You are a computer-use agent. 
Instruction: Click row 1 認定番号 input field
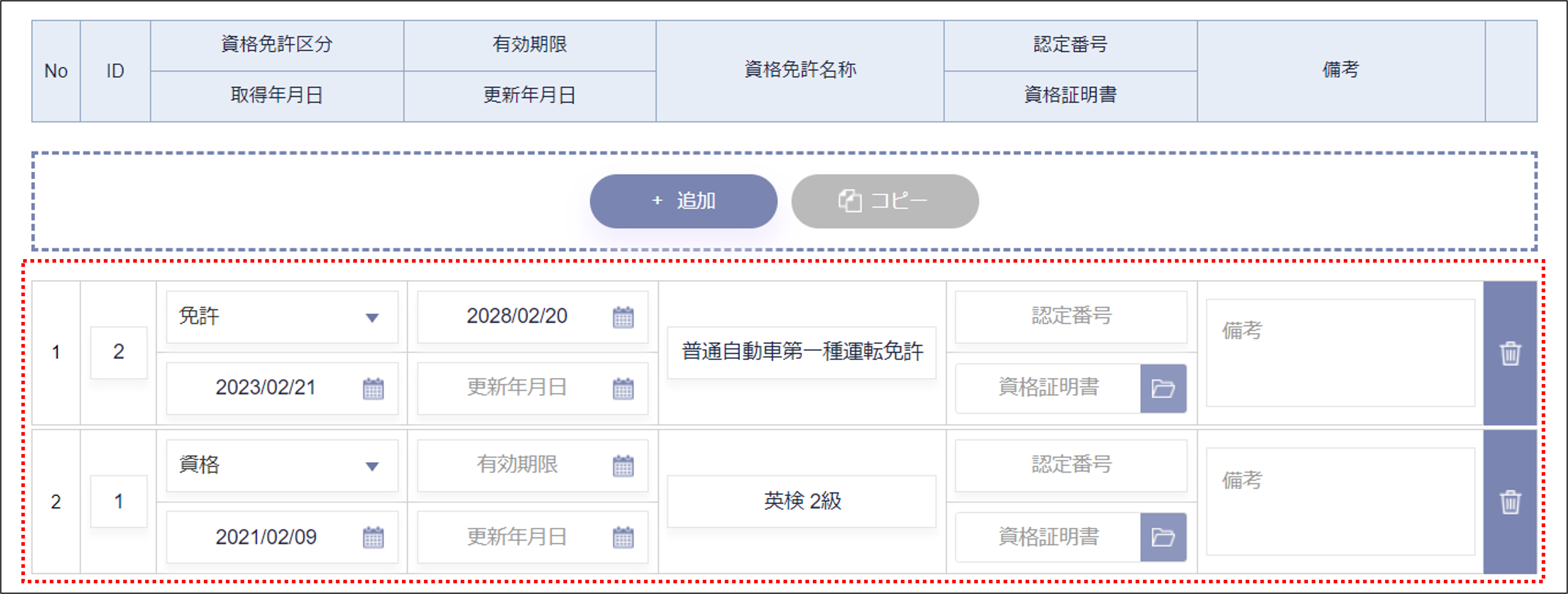click(x=1071, y=317)
